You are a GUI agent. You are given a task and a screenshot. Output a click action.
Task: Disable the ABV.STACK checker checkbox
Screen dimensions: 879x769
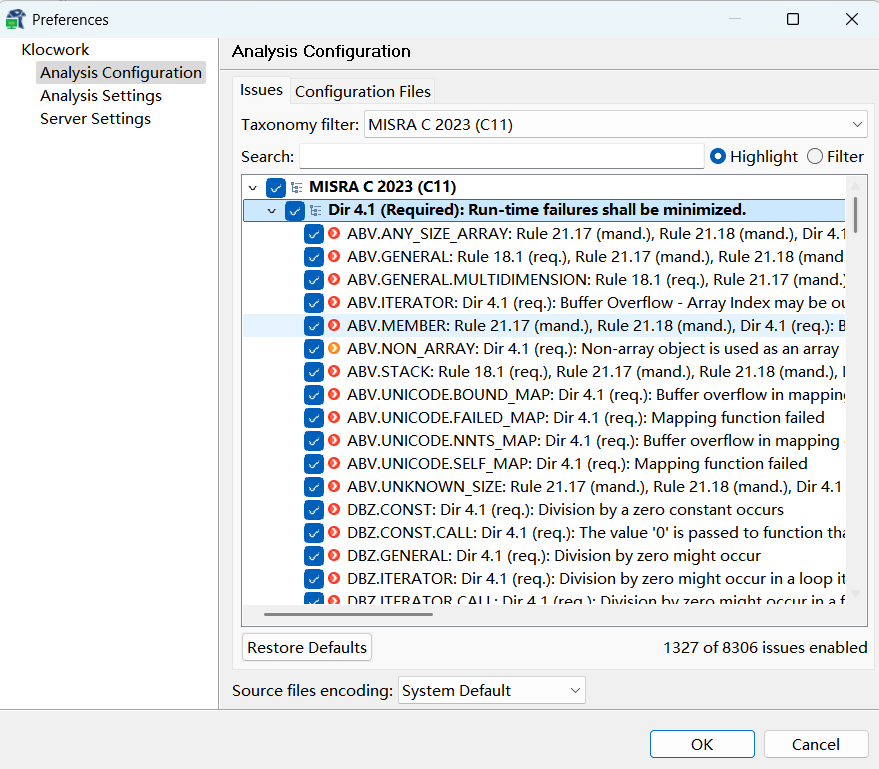[314, 372]
